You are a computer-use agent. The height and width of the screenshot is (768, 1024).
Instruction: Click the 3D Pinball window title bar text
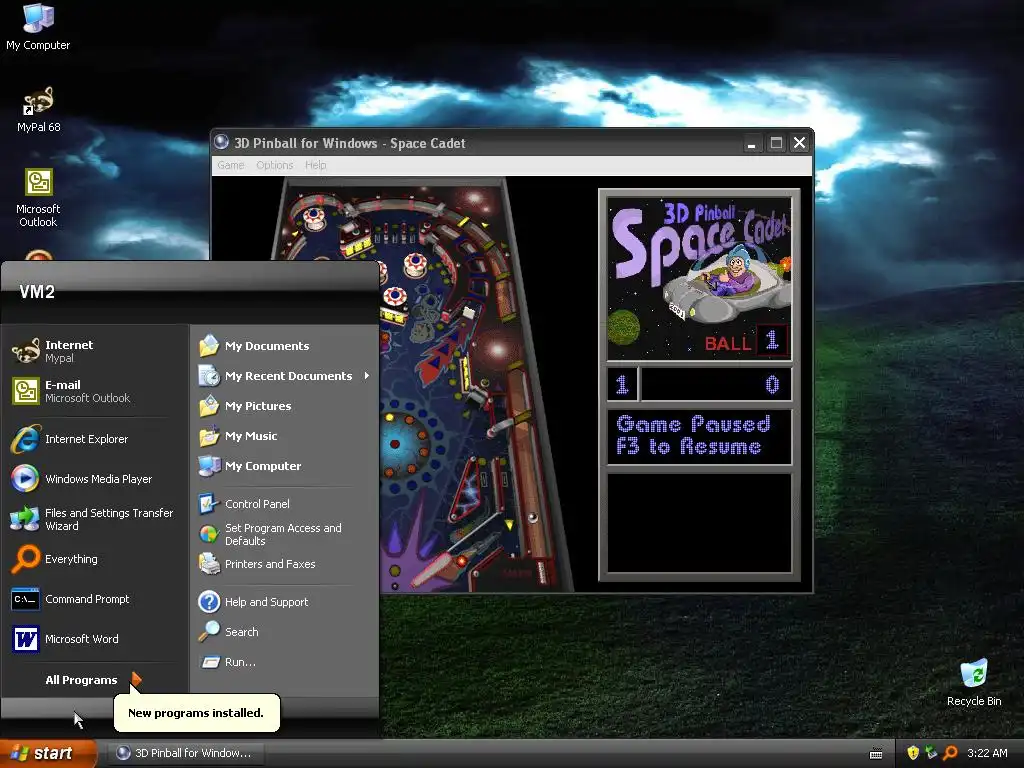[x=349, y=143]
